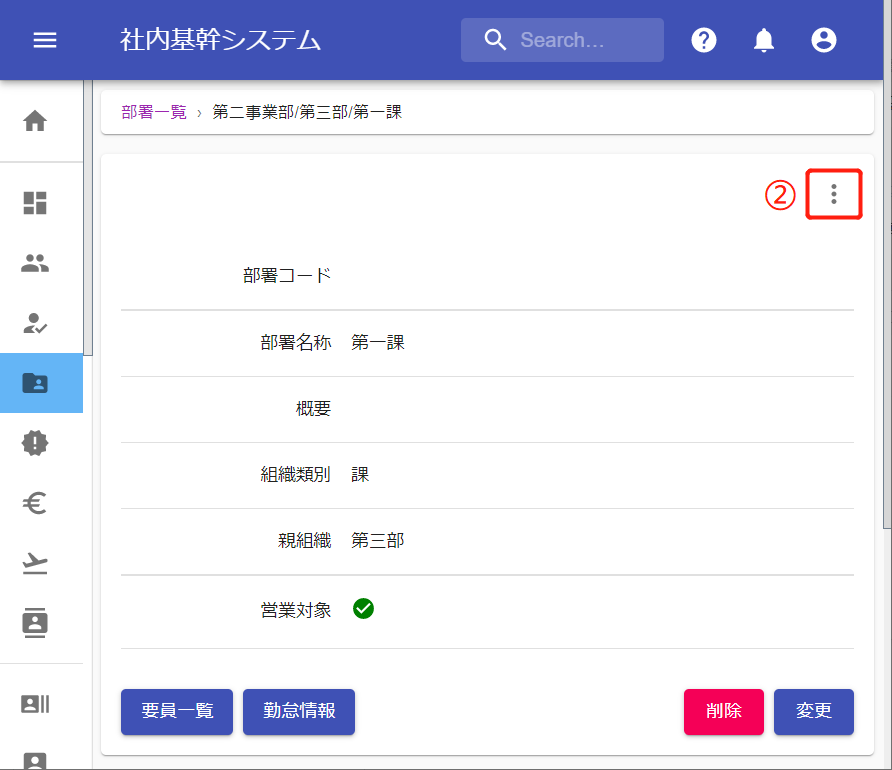Open the people group sidebar icon
892x770 pixels.
[35, 264]
